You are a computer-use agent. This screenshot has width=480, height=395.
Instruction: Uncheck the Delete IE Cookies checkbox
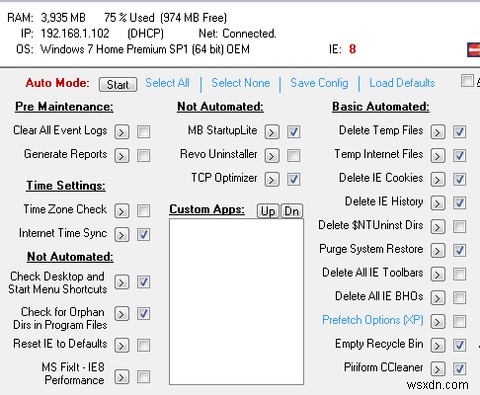coord(459,179)
